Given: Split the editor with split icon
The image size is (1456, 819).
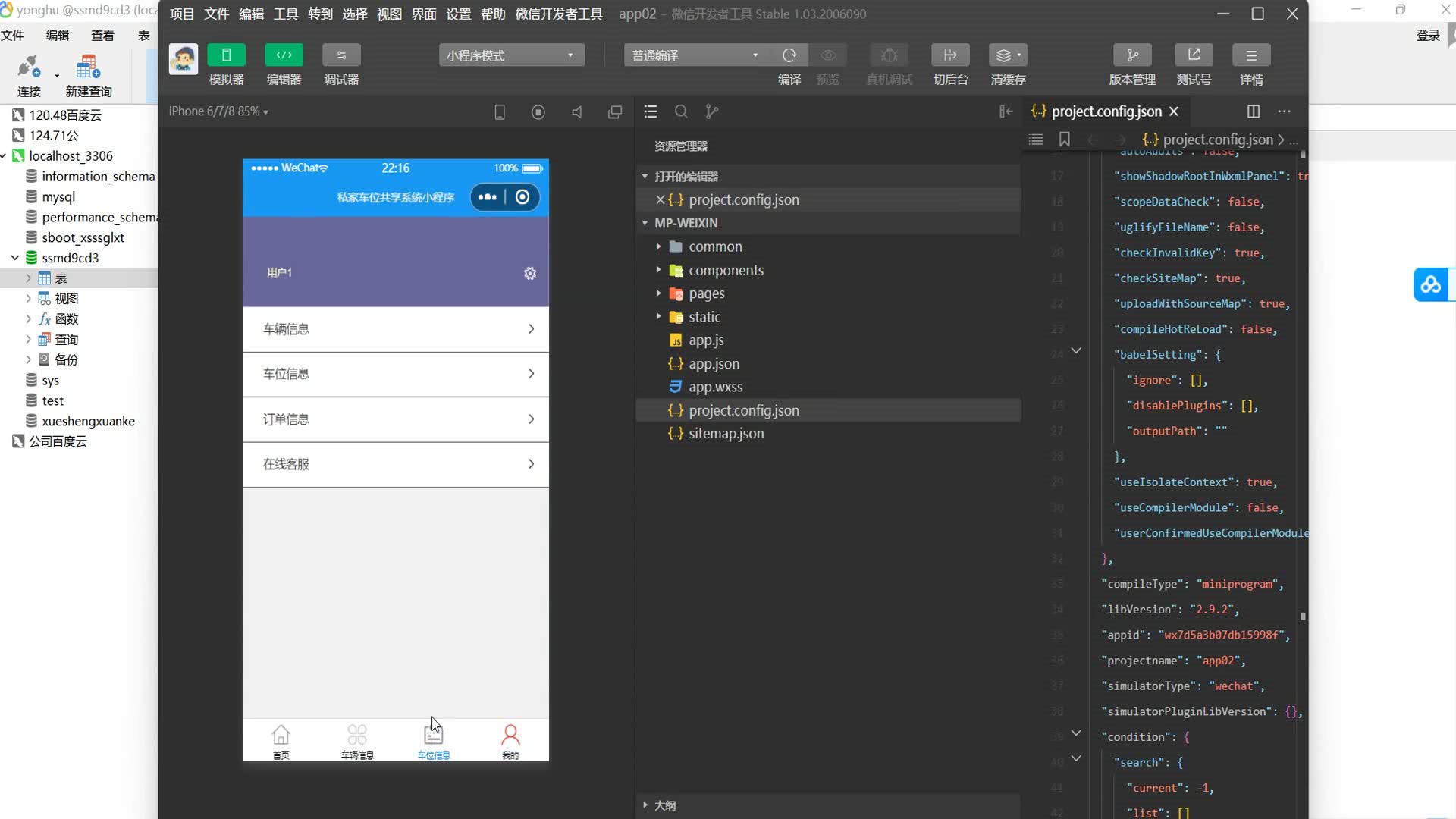Looking at the screenshot, I should pyautogui.click(x=1253, y=111).
